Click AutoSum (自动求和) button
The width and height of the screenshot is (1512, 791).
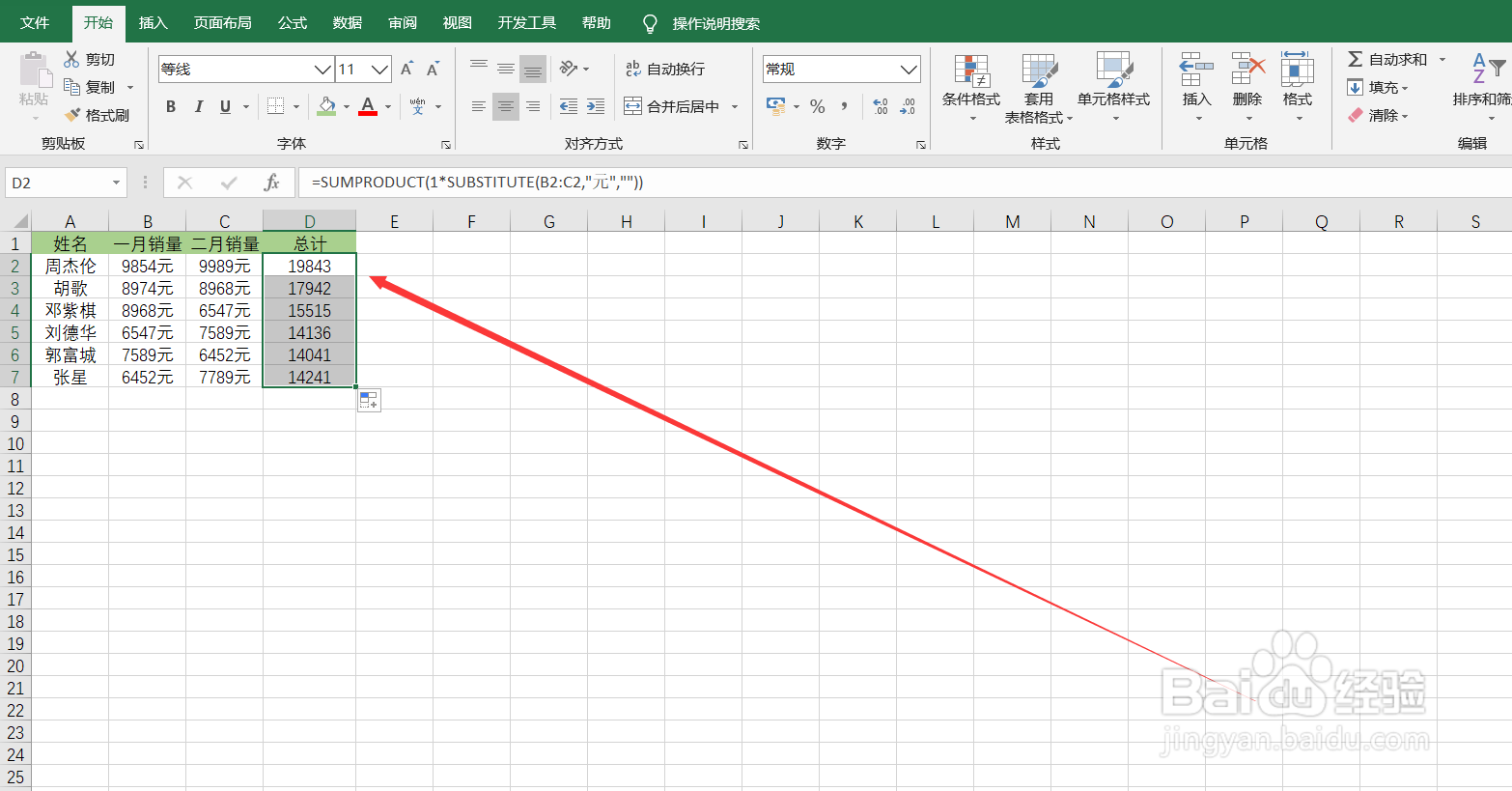click(x=1387, y=59)
